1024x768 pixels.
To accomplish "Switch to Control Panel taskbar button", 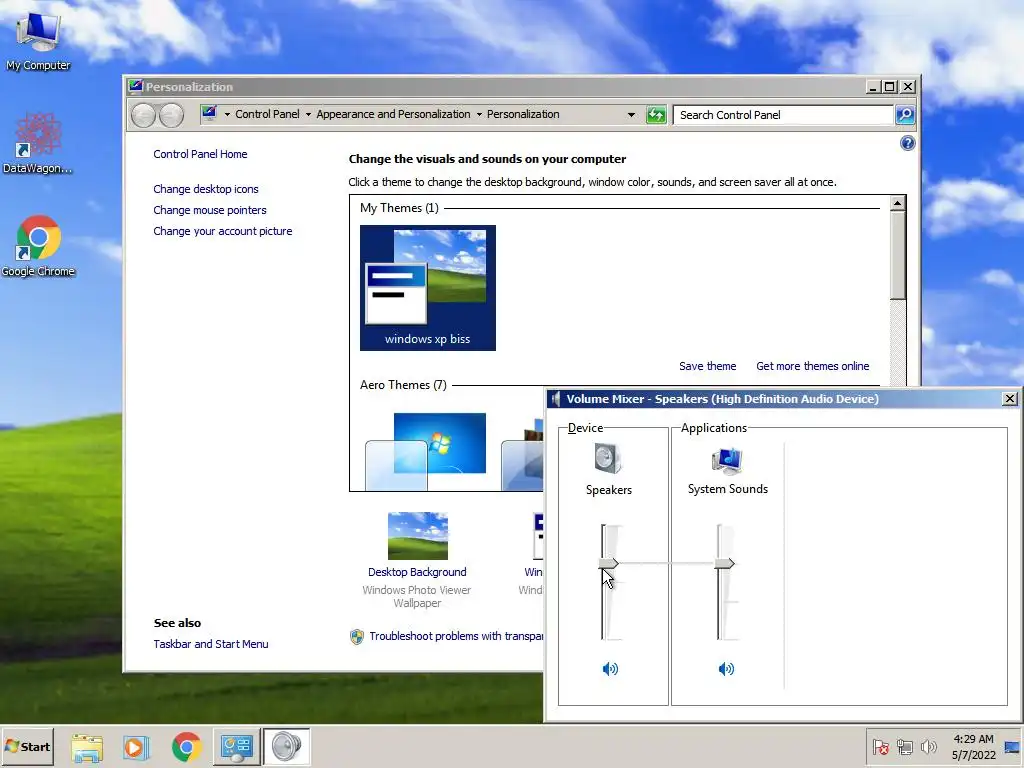I will click(x=236, y=746).
